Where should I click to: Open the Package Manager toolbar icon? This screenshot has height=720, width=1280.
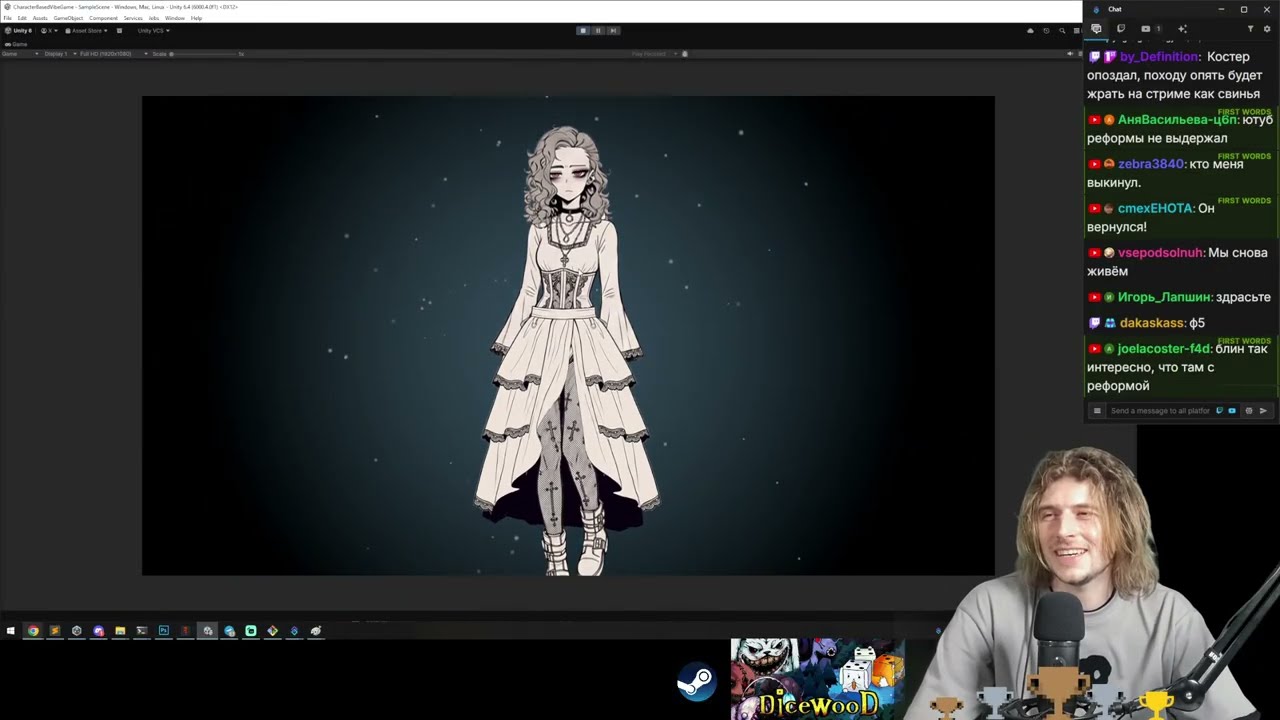tap(119, 30)
